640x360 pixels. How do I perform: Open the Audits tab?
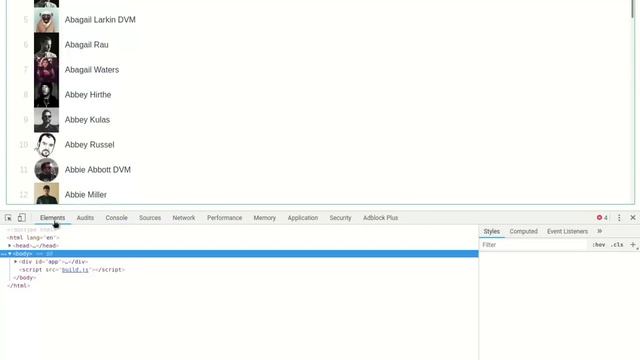[85, 218]
